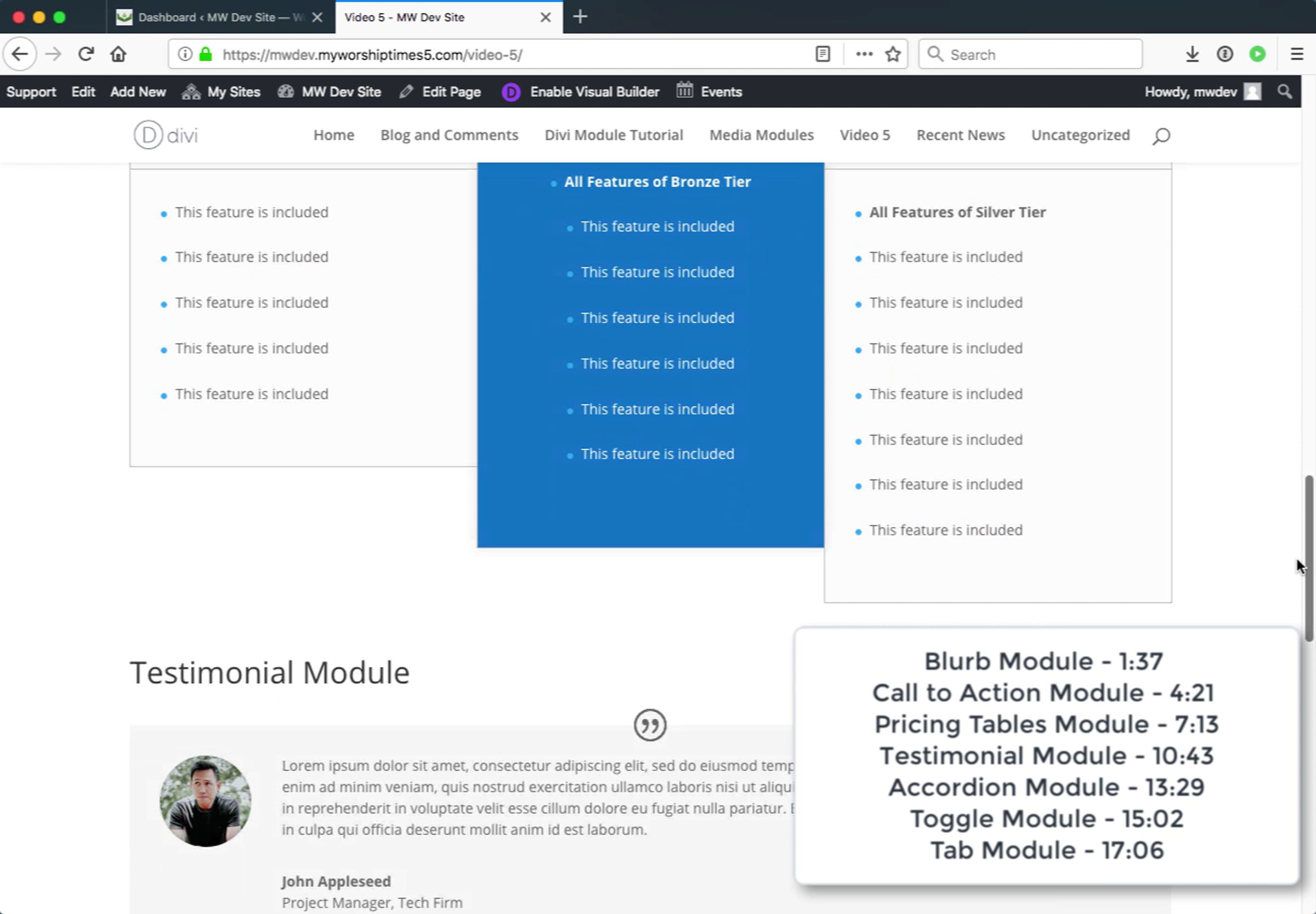Screen dimensions: 1316x914
Task: Open Media Modules in the navigation menu
Action: [x=761, y=135]
